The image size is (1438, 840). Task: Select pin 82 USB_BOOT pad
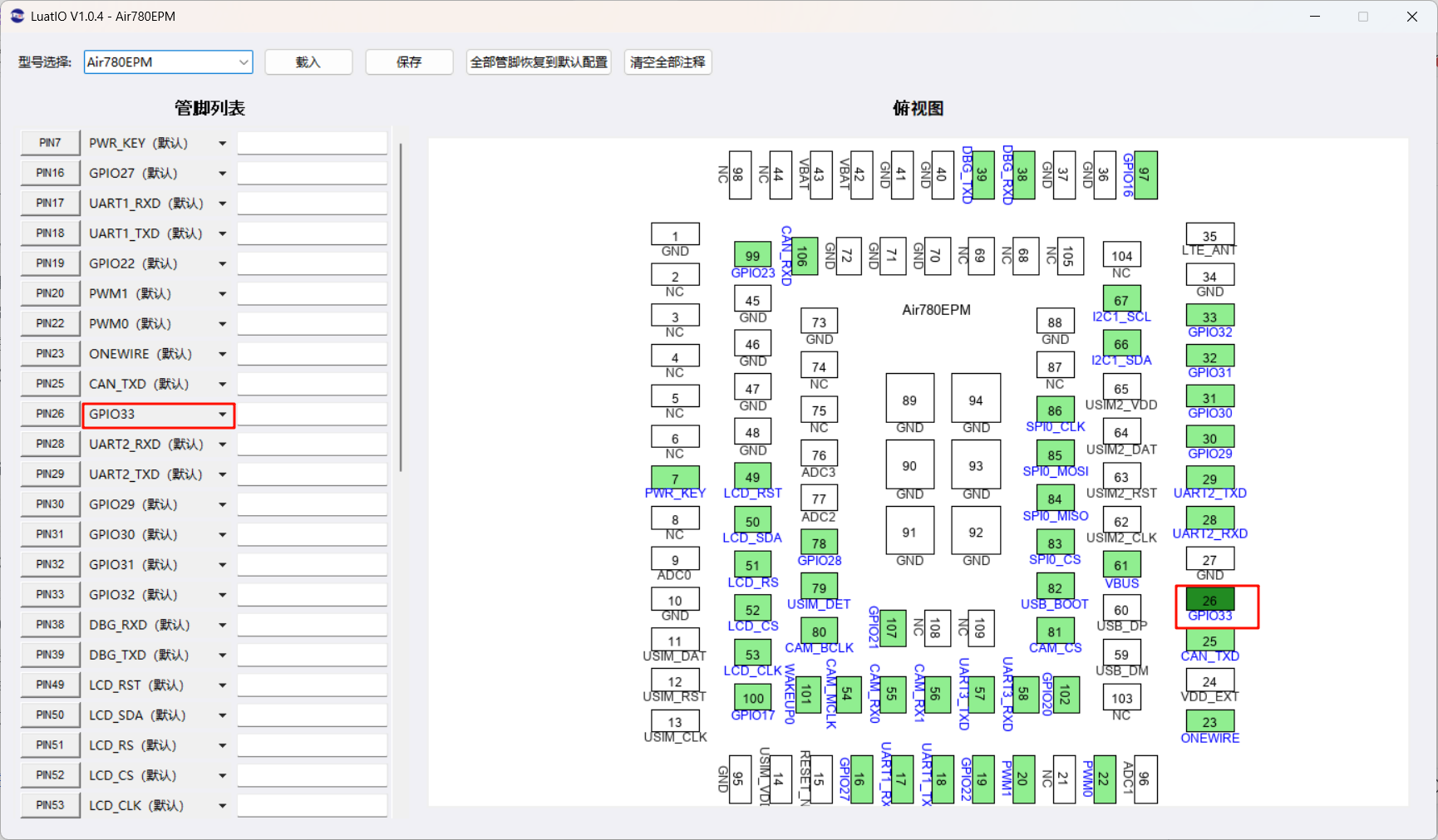pyautogui.click(x=1055, y=587)
